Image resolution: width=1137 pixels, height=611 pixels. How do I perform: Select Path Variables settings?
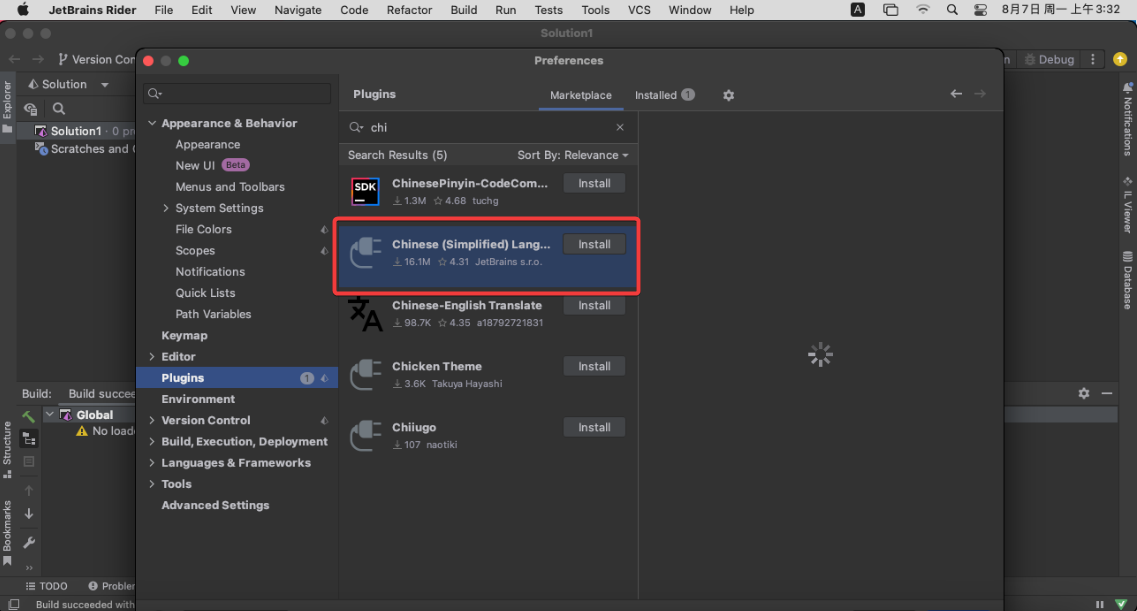point(213,314)
